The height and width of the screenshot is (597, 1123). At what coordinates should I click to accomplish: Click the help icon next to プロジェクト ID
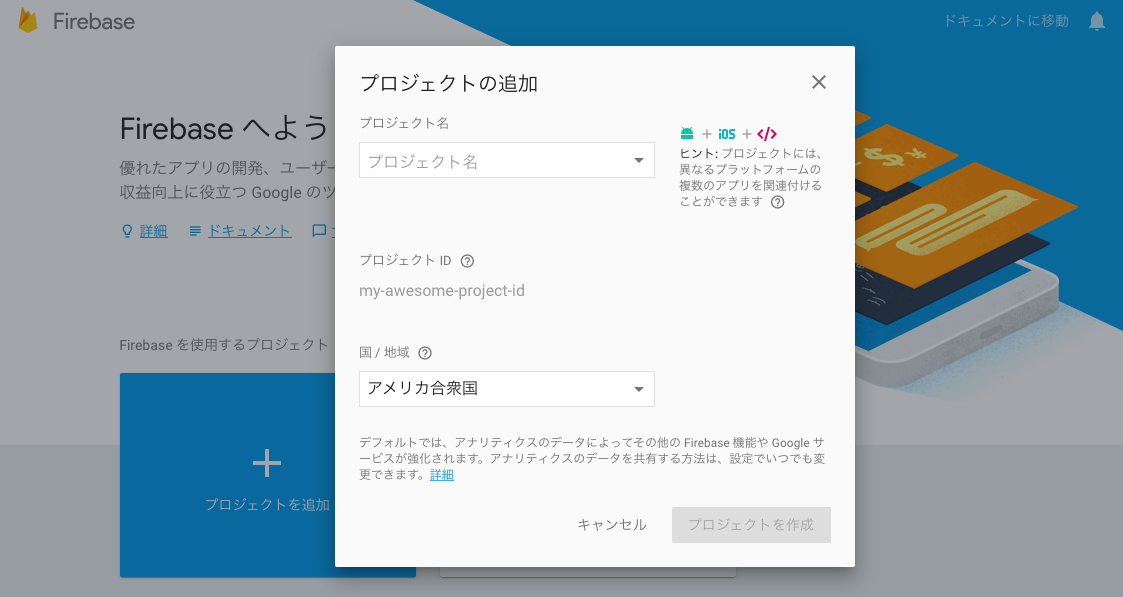pos(467,261)
